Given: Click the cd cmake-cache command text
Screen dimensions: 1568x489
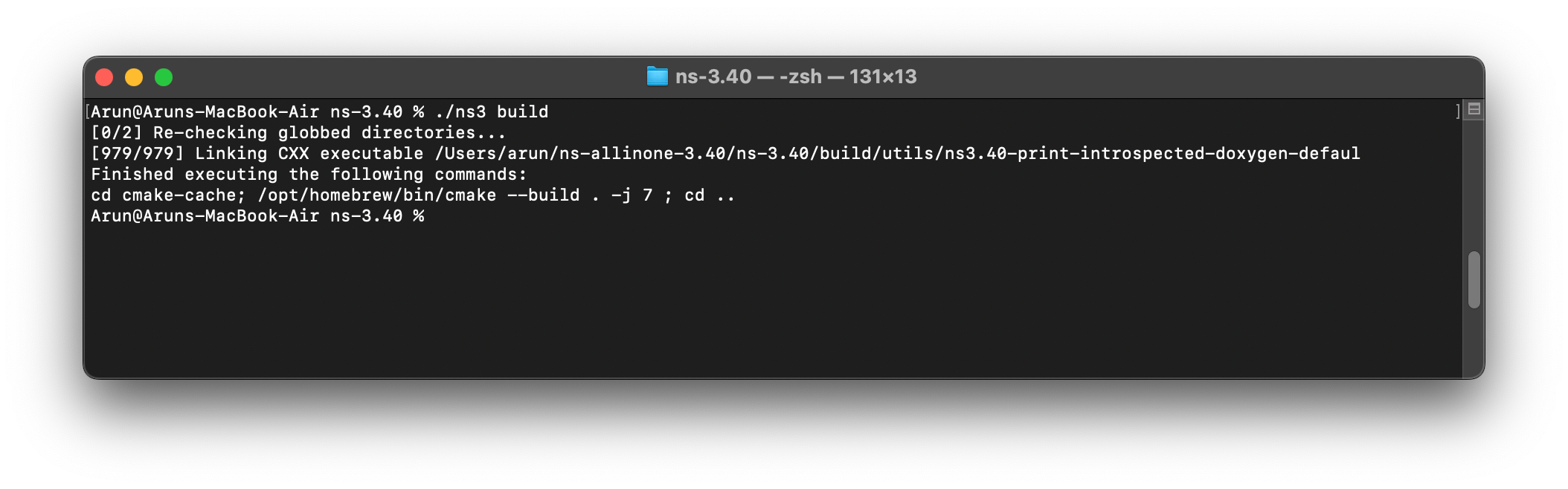Looking at the screenshot, I should pos(168,195).
